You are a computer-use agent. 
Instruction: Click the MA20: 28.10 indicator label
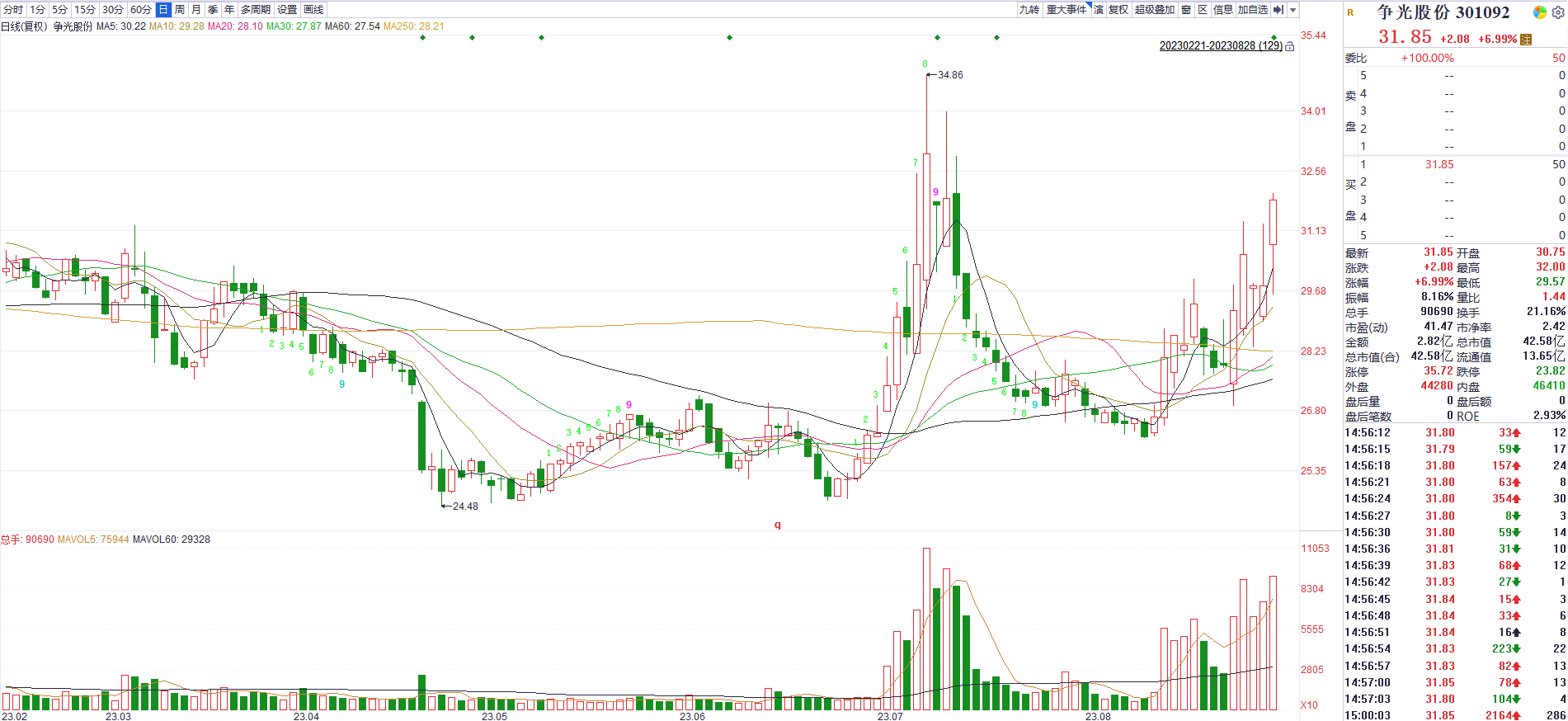(x=235, y=26)
